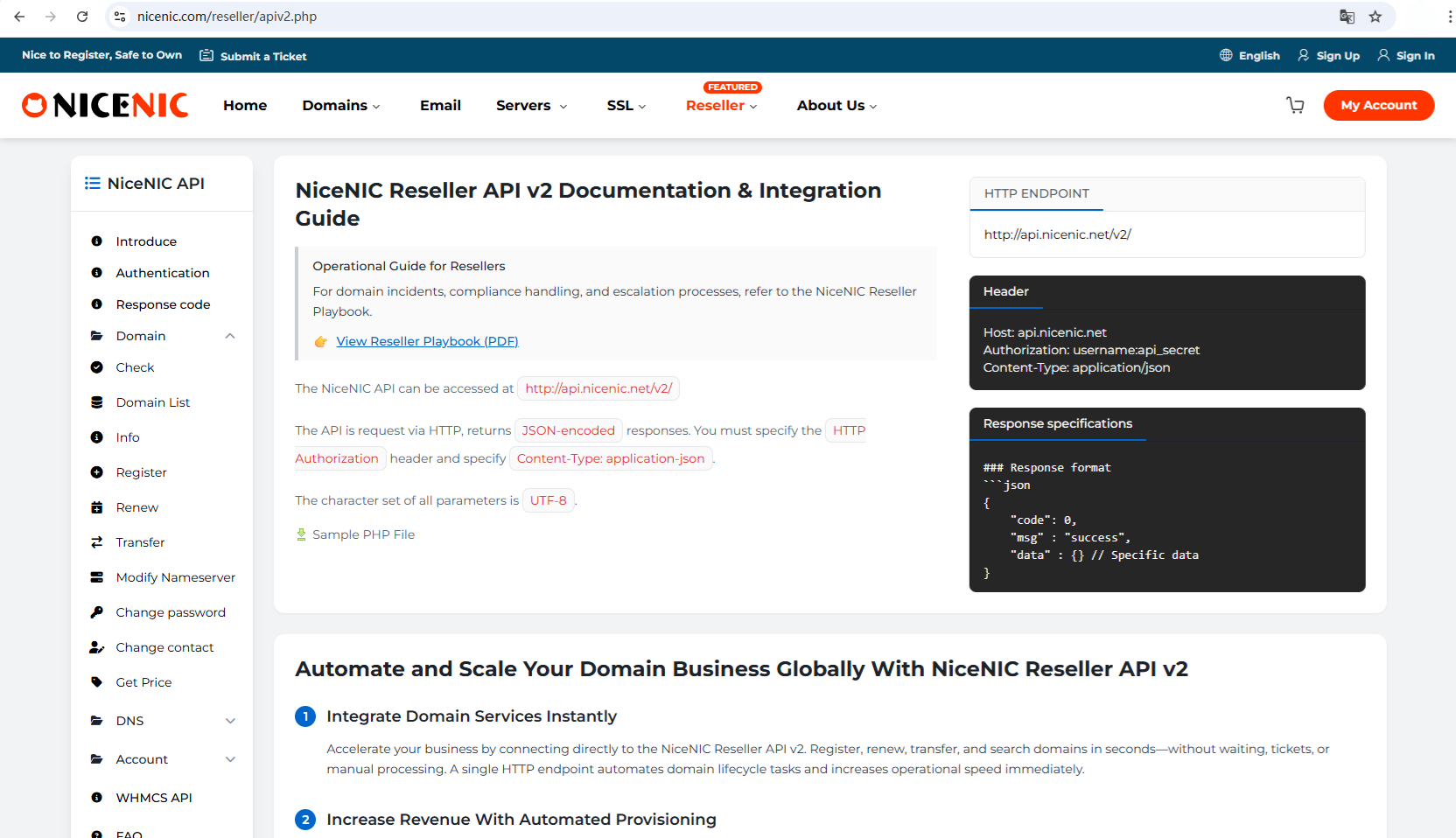The image size is (1456, 838).
Task: Click the Get Price tag icon
Action: click(x=96, y=682)
